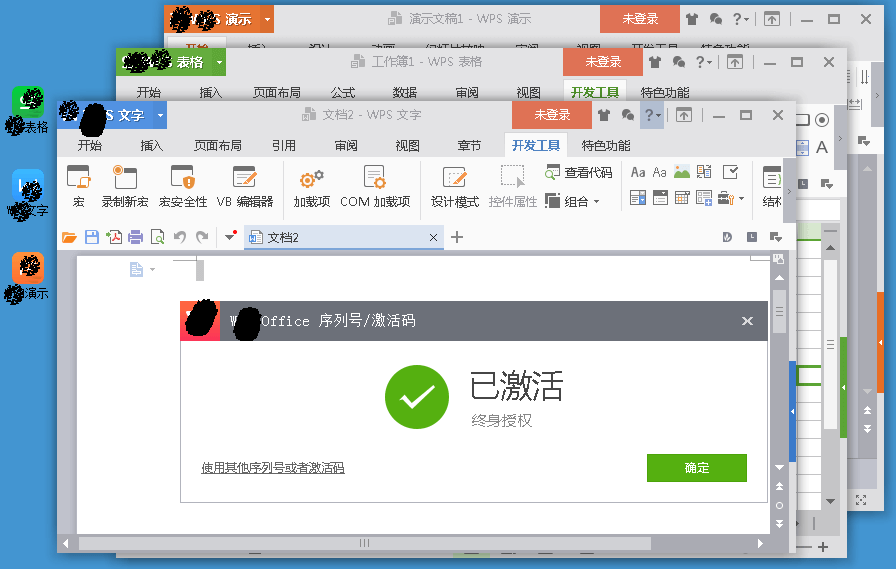
Task: Open the 审阅 ribbon tab
Action: tap(346, 145)
